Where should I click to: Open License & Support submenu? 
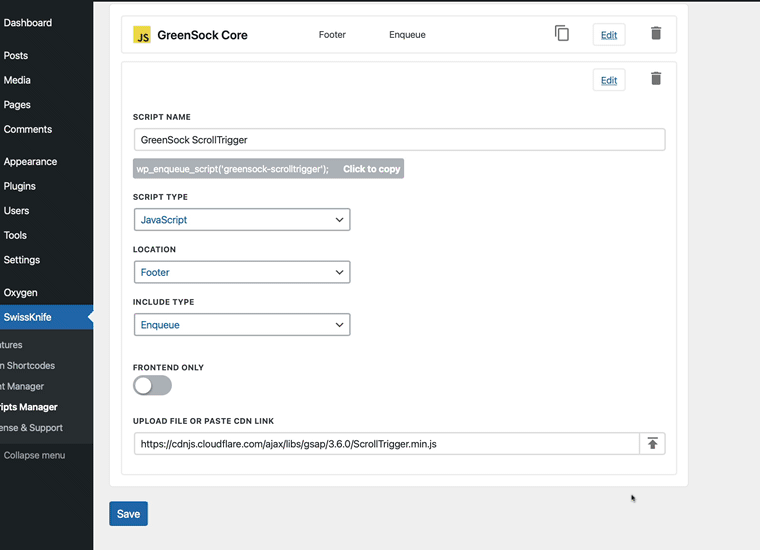coord(32,428)
